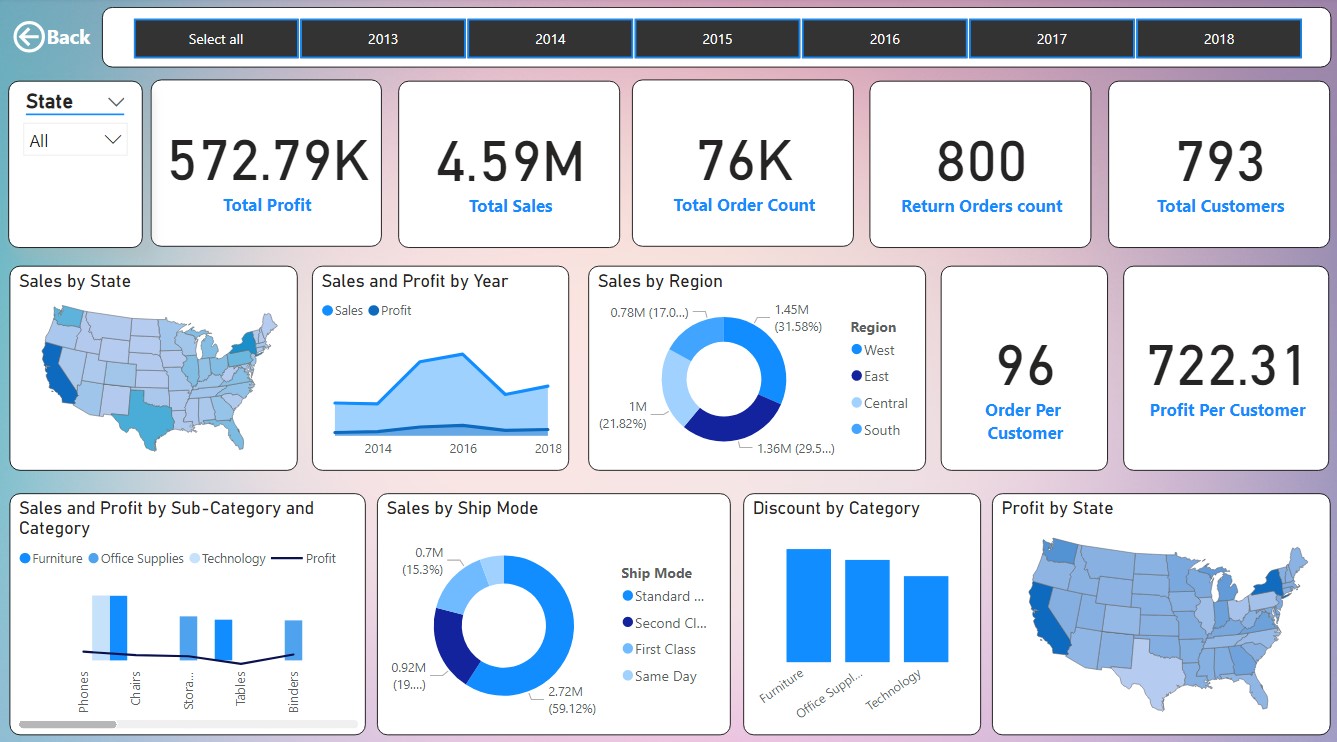Click the Standard ship mode legend marker
Viewport: 1337px width, 742px height.
tap(629, 596)
